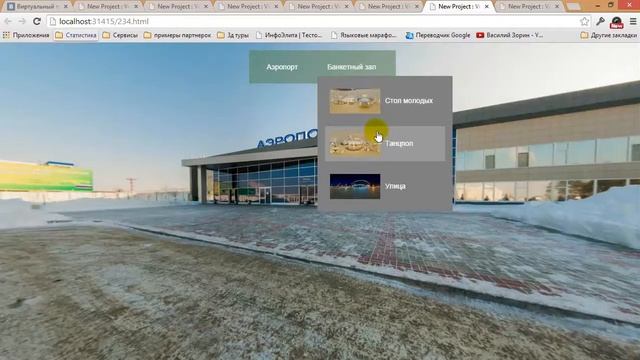640x360 pixels.
Task: Bookmark page using the star icon
Action: coord(584,21)
